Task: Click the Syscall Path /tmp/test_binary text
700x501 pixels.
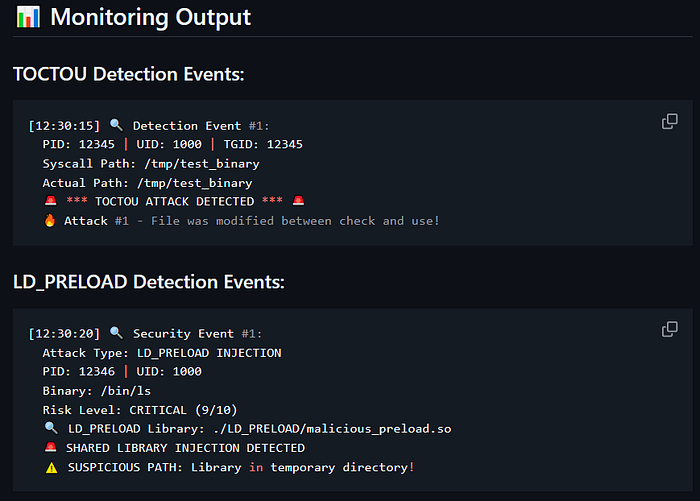Action: (150, 164)
